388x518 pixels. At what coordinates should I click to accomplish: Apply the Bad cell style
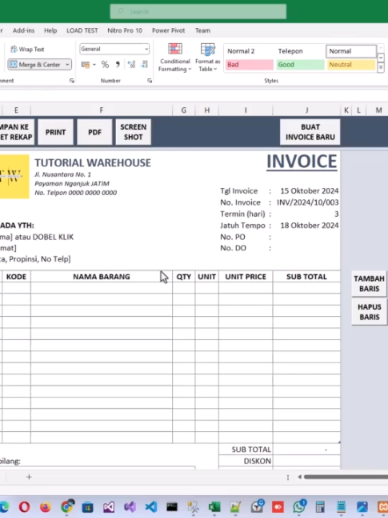click(x=249, y=65)
